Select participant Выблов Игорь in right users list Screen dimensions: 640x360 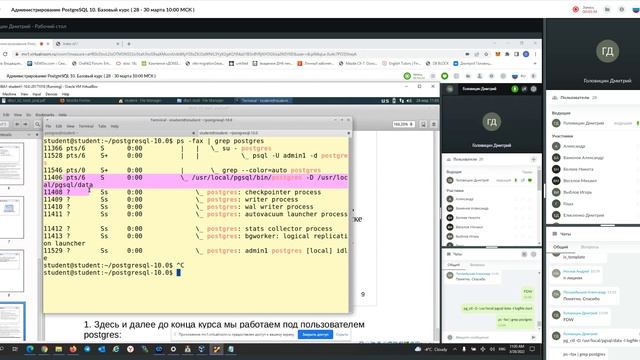pos(577,192)
